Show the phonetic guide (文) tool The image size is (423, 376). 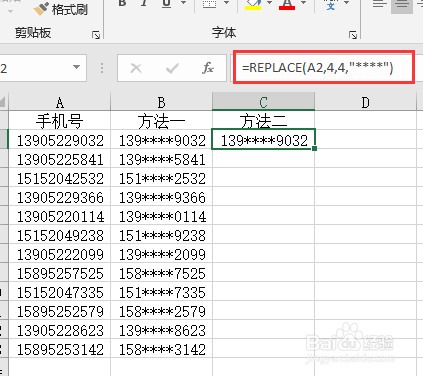click(331, 4)
